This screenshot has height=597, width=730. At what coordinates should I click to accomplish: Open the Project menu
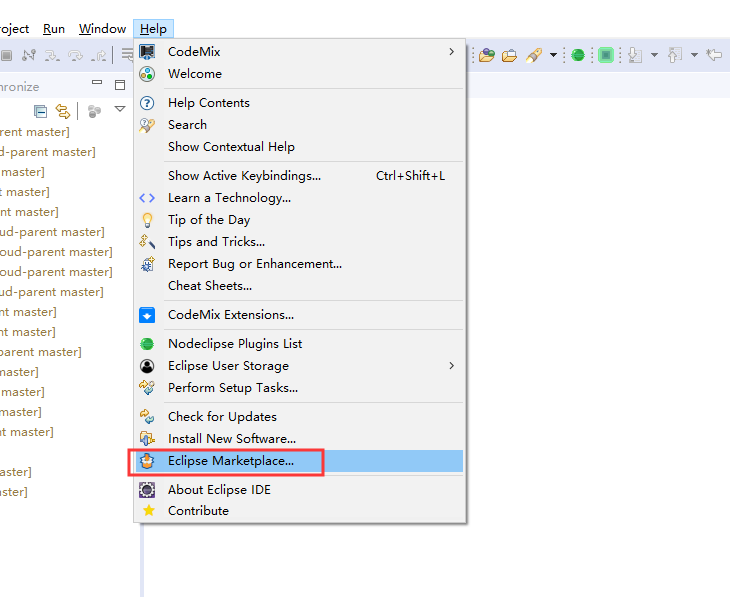14,29
